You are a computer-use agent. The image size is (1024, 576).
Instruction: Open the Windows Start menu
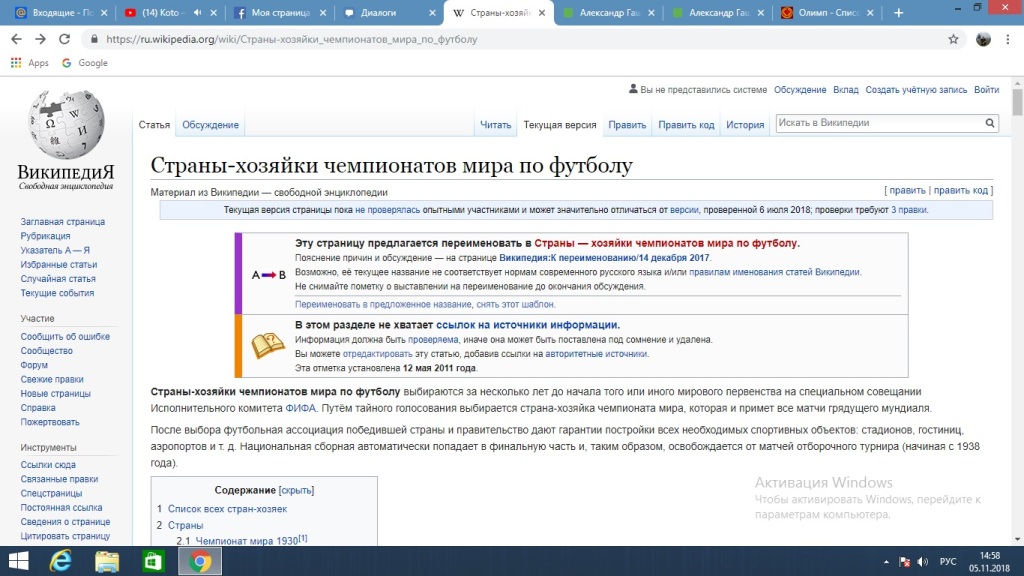coord(18,561)
